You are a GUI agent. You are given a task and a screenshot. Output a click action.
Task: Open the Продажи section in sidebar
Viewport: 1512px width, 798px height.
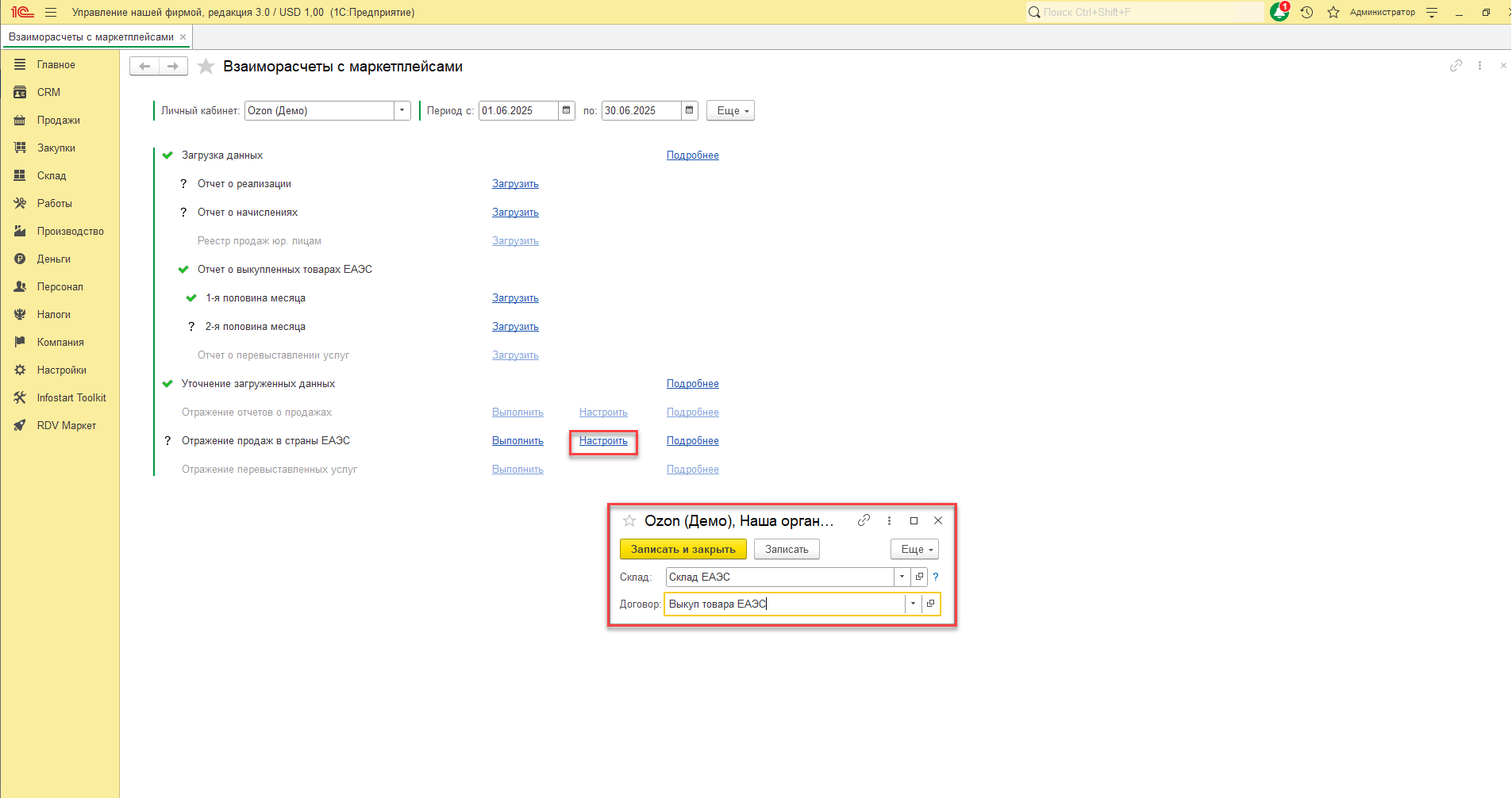58,121
